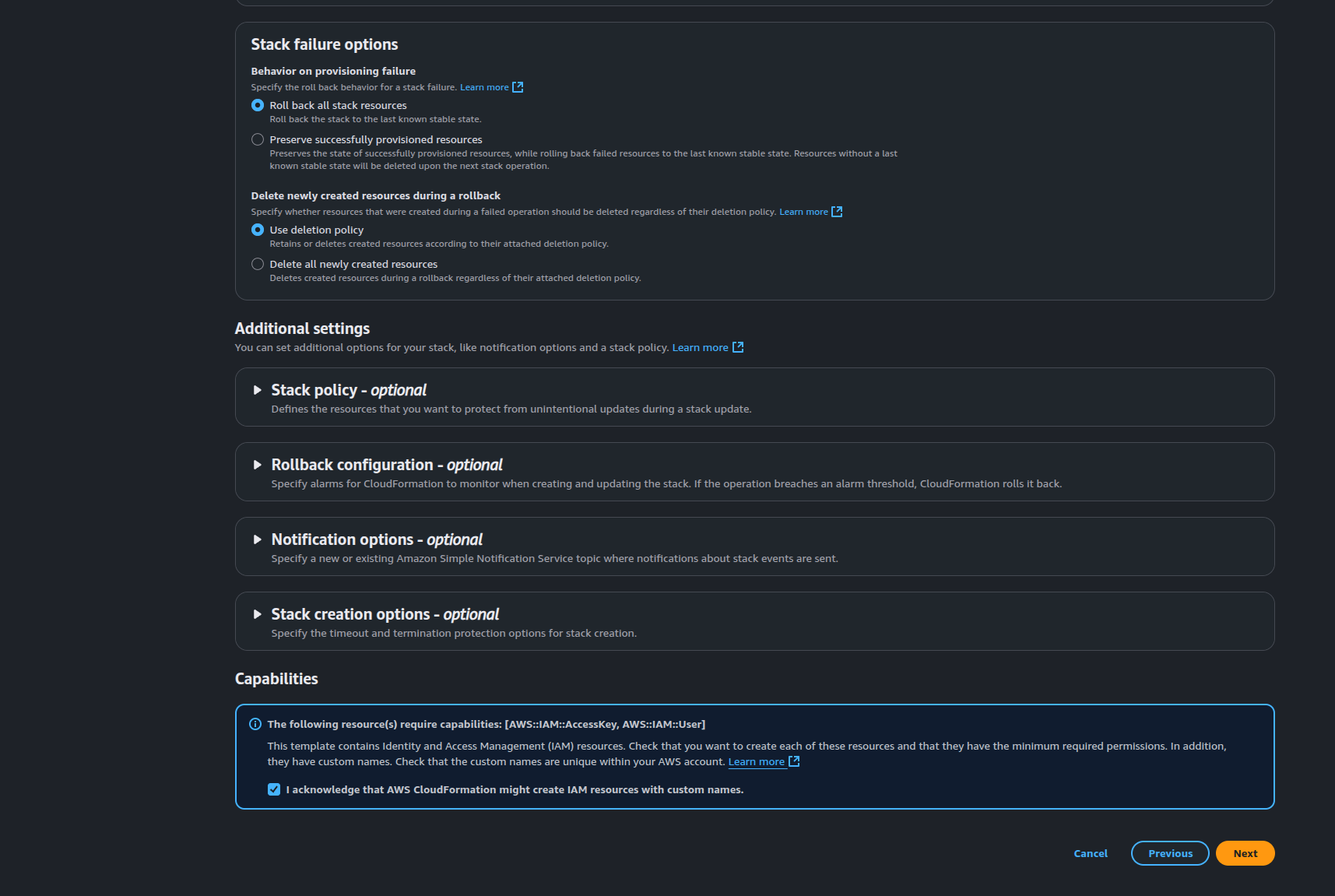This screenshot has height=896, width=1335.
Task: Click external link icon beside rollback behavior Learn more
Action: click(x=518, y=87)
